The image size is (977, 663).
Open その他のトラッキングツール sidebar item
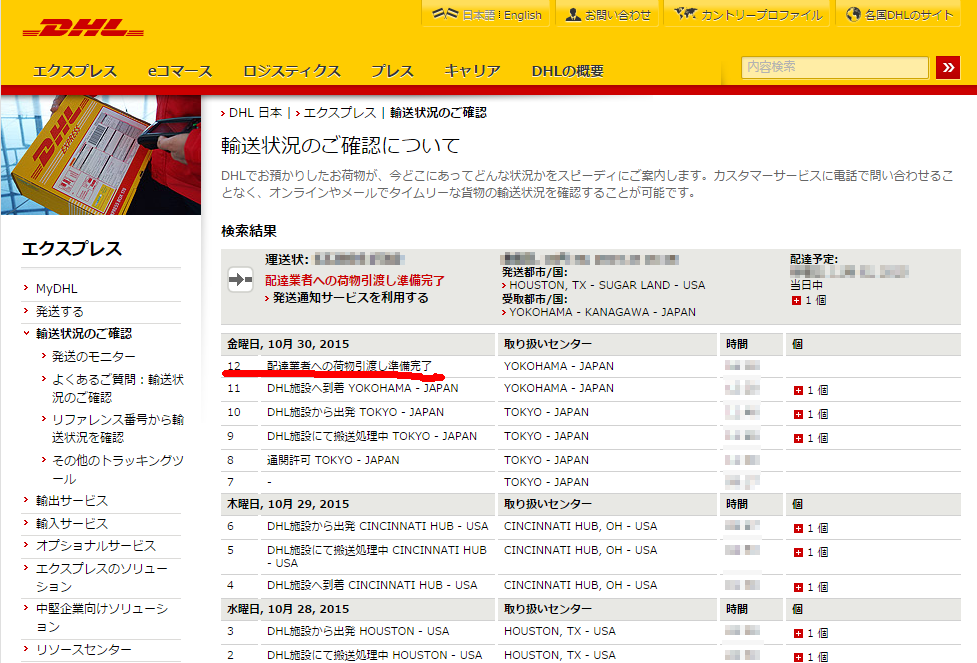[x=118, y=469]
